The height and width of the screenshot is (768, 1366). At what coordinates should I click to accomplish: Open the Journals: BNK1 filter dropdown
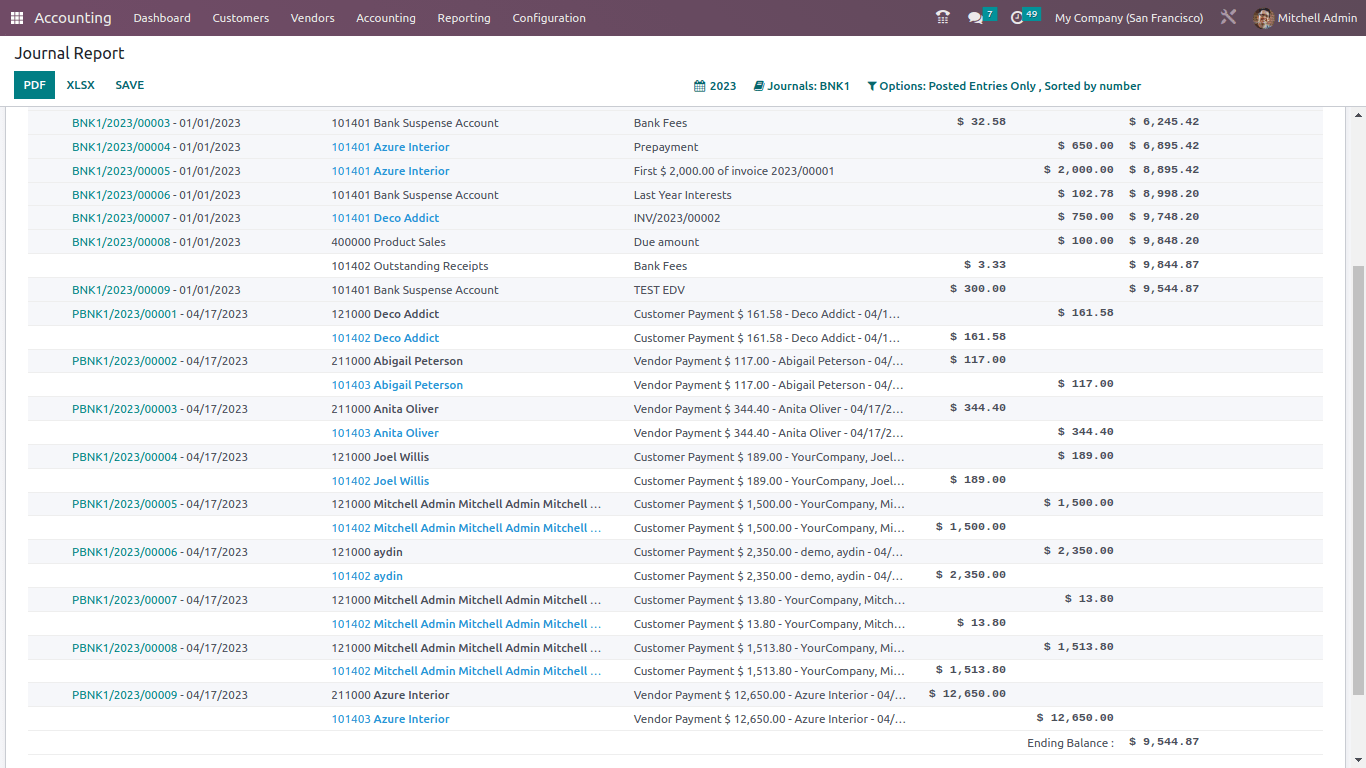pos(802,86)
